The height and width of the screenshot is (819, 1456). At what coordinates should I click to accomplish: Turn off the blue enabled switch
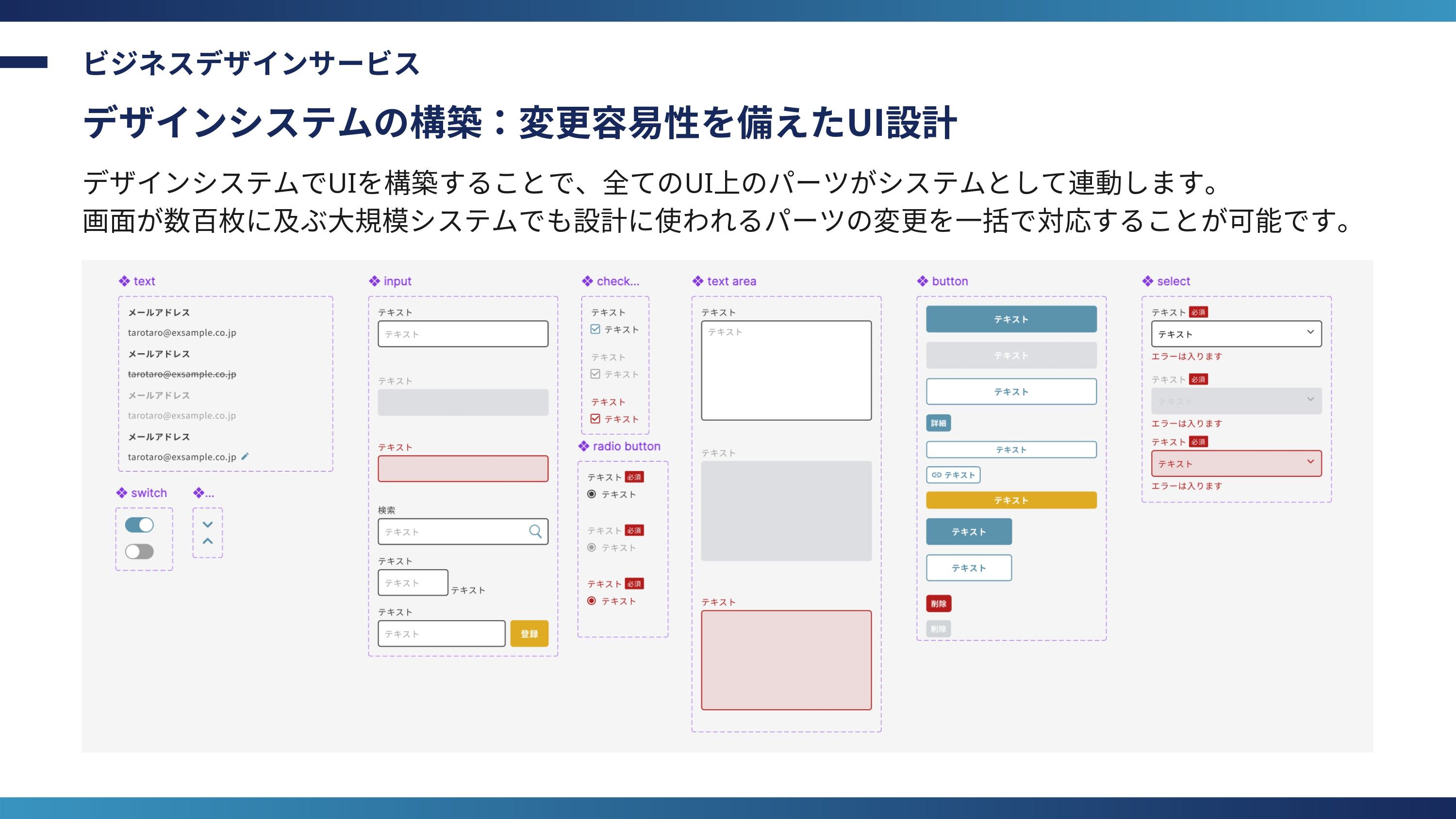point(139,524)
